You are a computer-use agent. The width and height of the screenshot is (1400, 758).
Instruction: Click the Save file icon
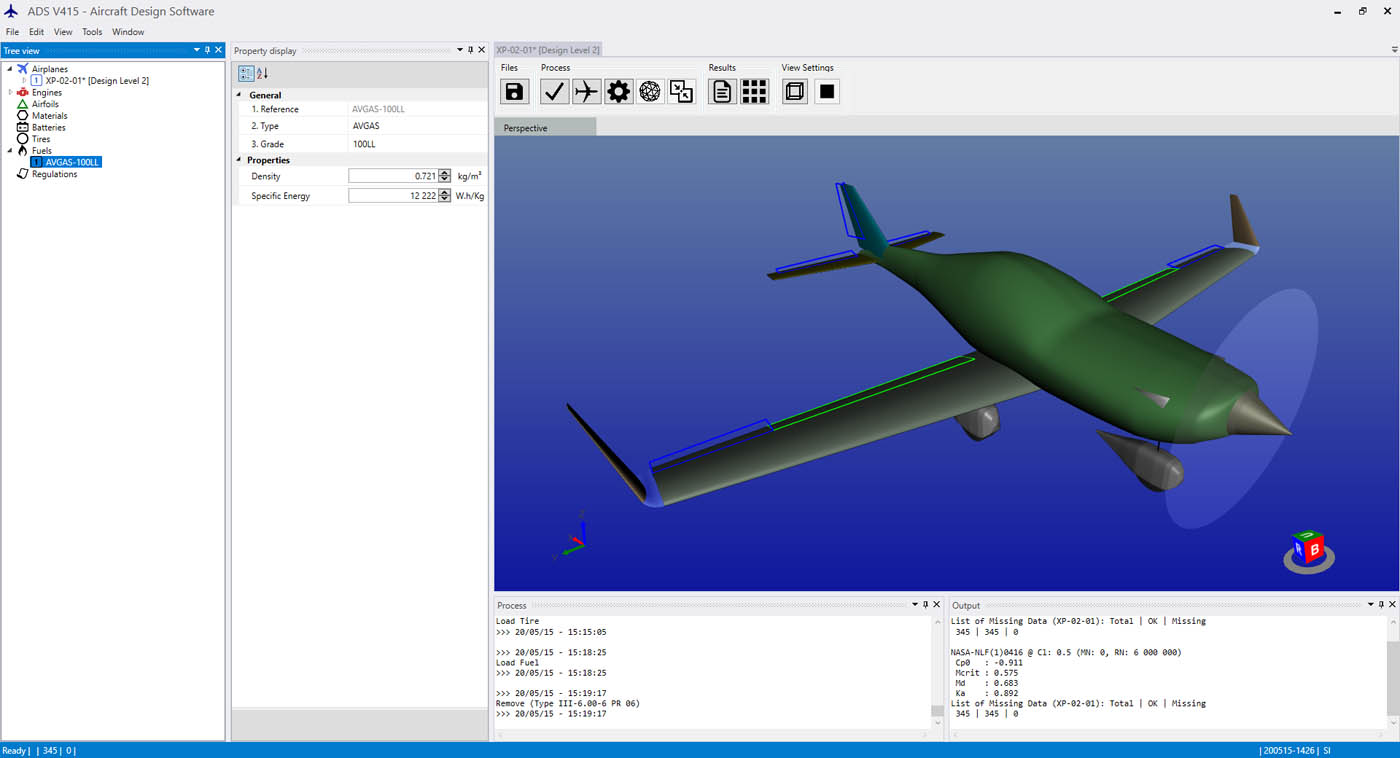pos(514,92)
